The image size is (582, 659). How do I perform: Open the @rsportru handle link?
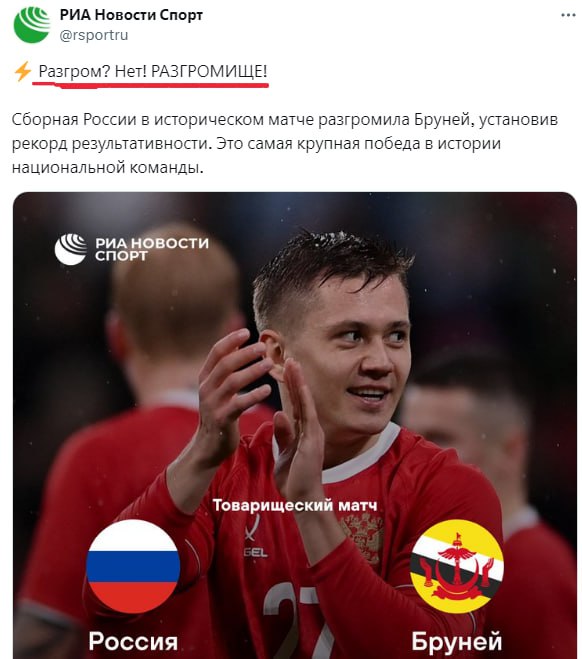tap(94, 35)
